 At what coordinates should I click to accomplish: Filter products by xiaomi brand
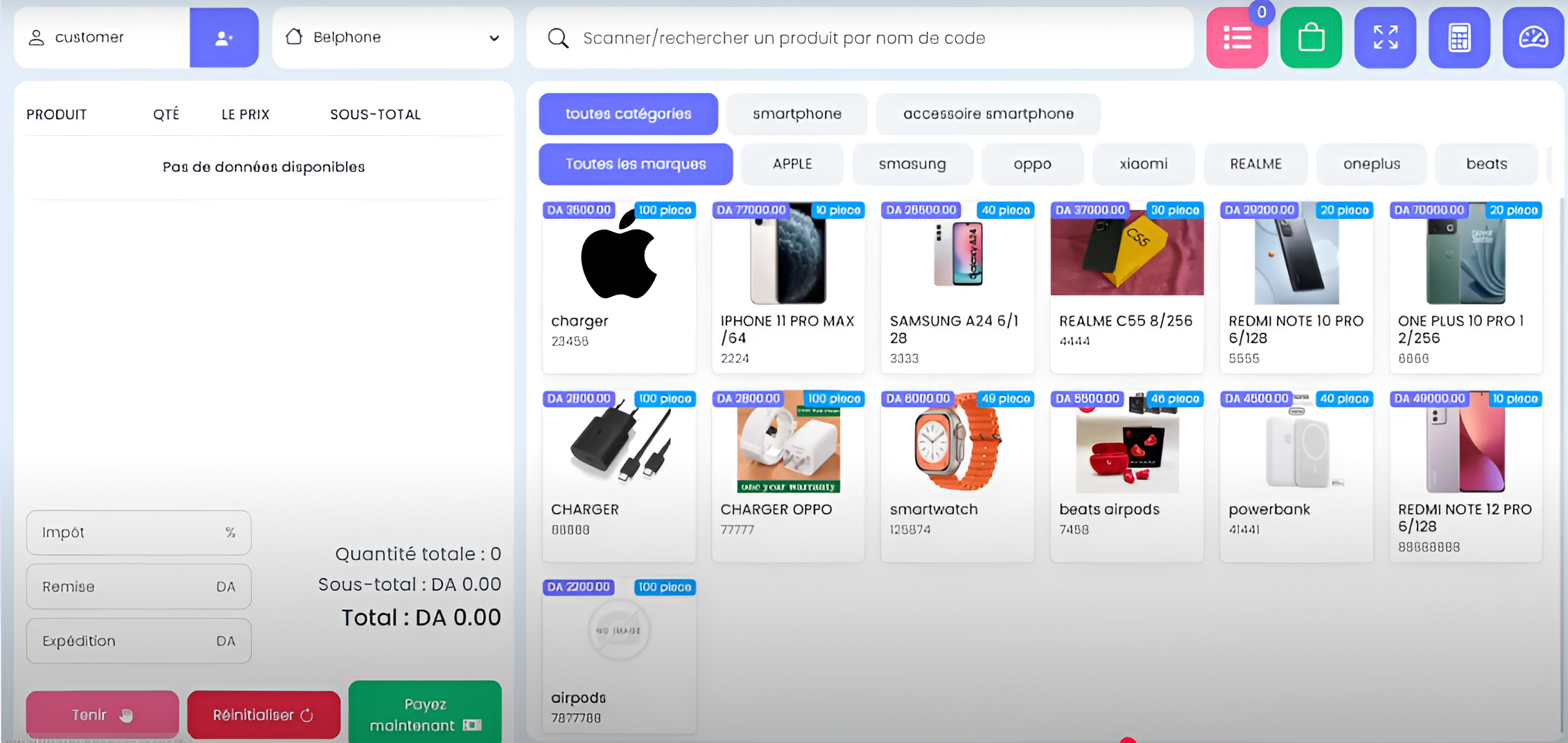click(x=1143, y=164)
